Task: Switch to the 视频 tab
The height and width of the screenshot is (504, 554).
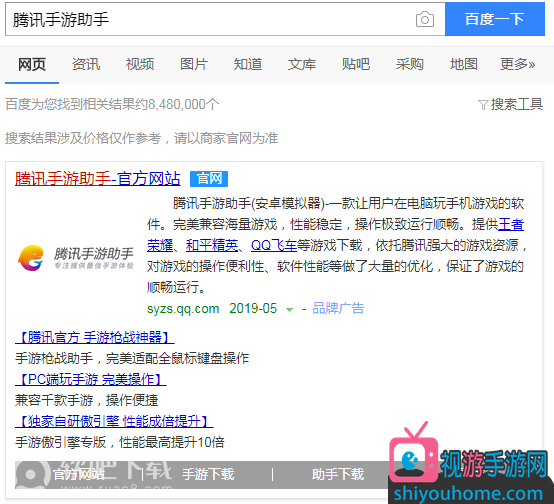Action: coord(140,64)
